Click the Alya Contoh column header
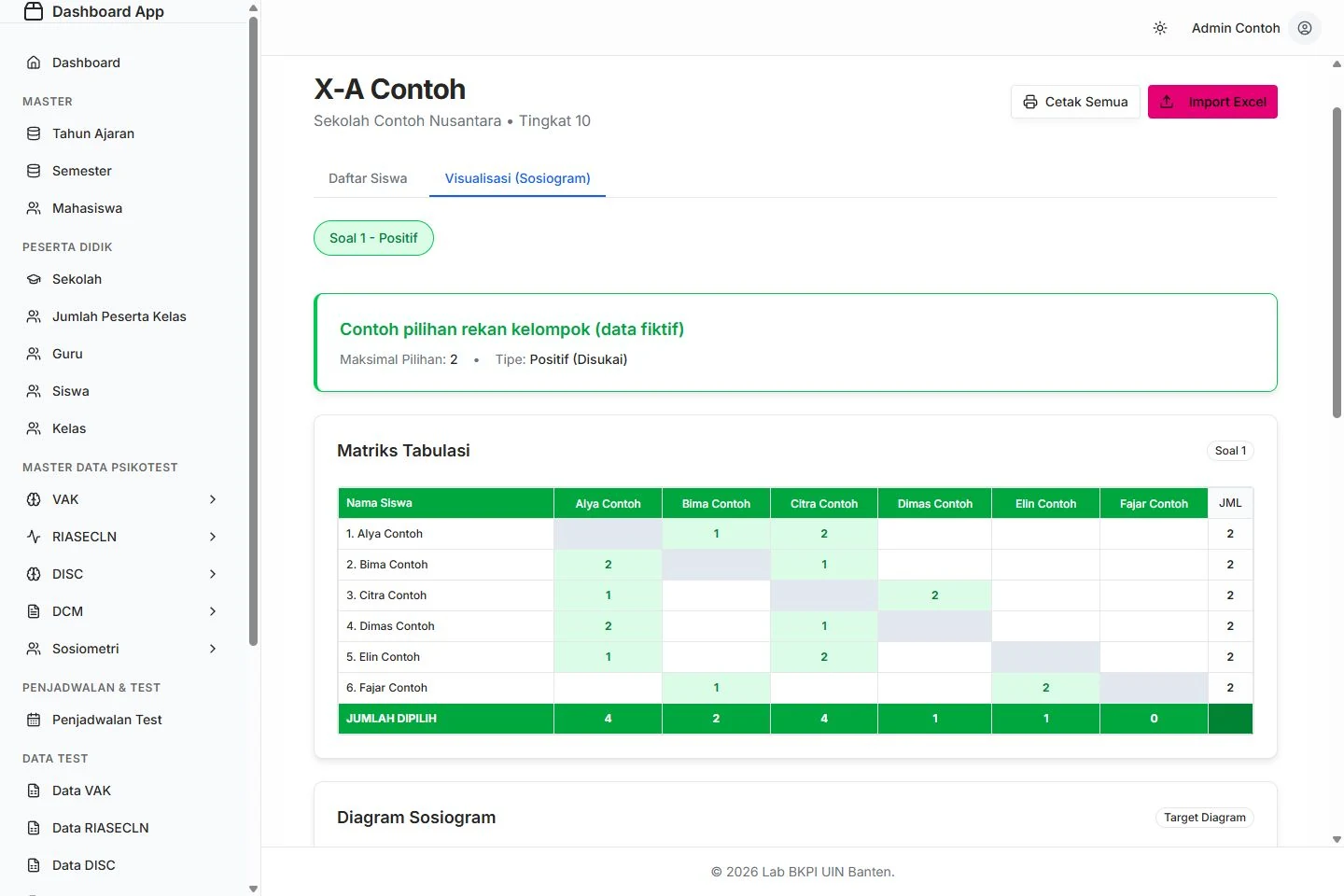The width and height of the screenshot is (1344, 896). click(x=608, y=503)
